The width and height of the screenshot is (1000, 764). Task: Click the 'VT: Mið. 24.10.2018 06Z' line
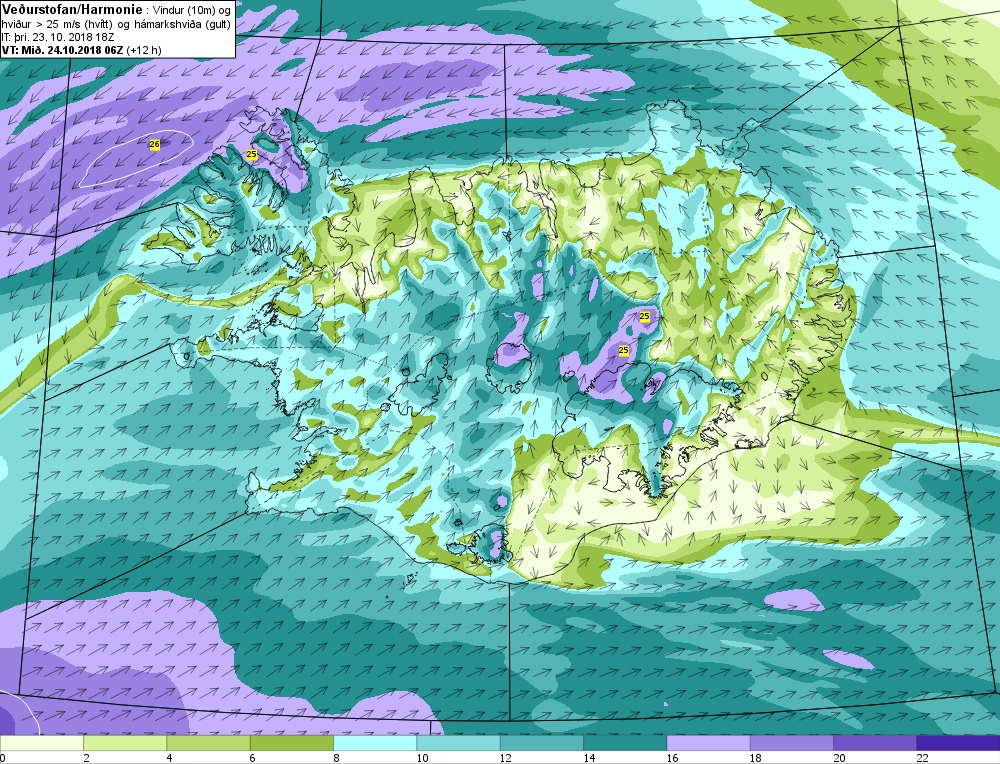(x=63, y=50)
